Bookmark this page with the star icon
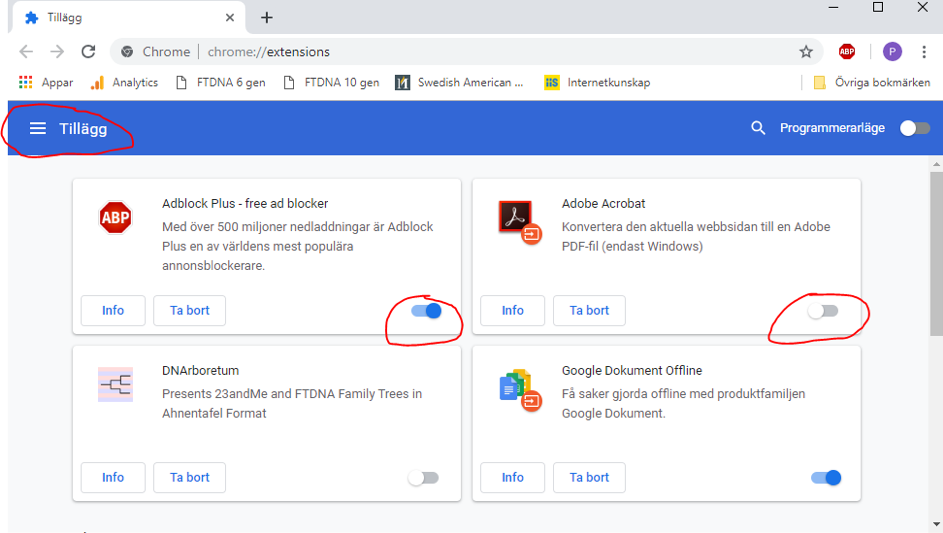The image size is (943, 533). coord(806,52)
